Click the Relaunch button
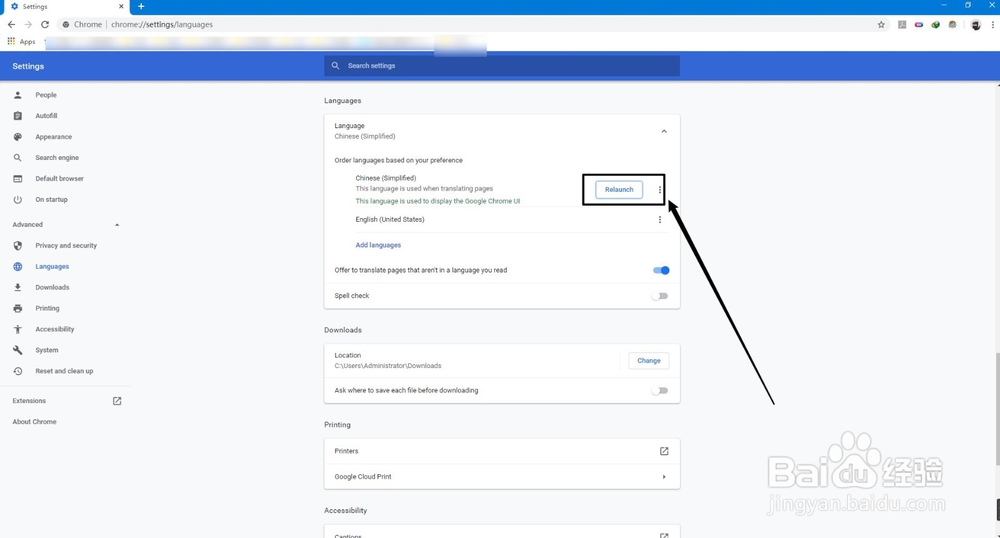Image resolution: width=1000 pixels, height=538 pixels. click(619, 189)
